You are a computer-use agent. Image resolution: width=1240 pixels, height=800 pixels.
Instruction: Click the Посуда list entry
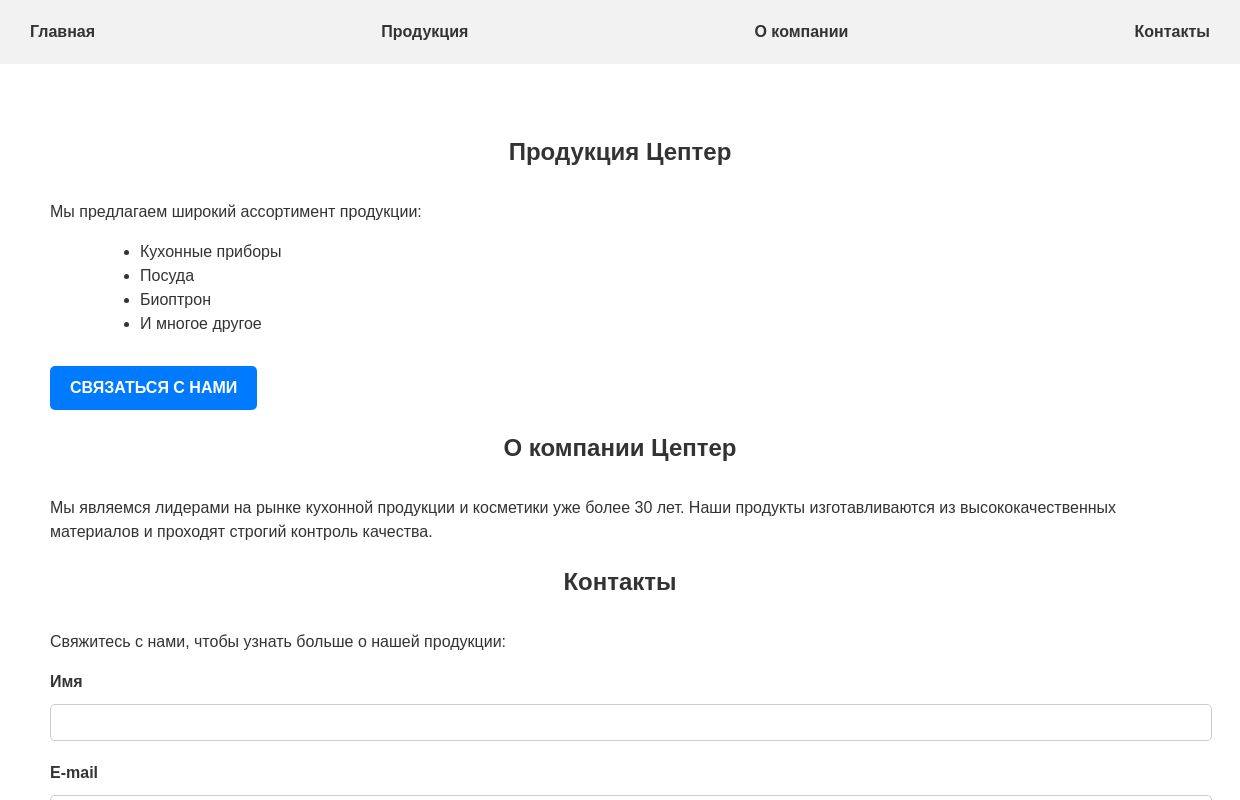click(167, 275)
